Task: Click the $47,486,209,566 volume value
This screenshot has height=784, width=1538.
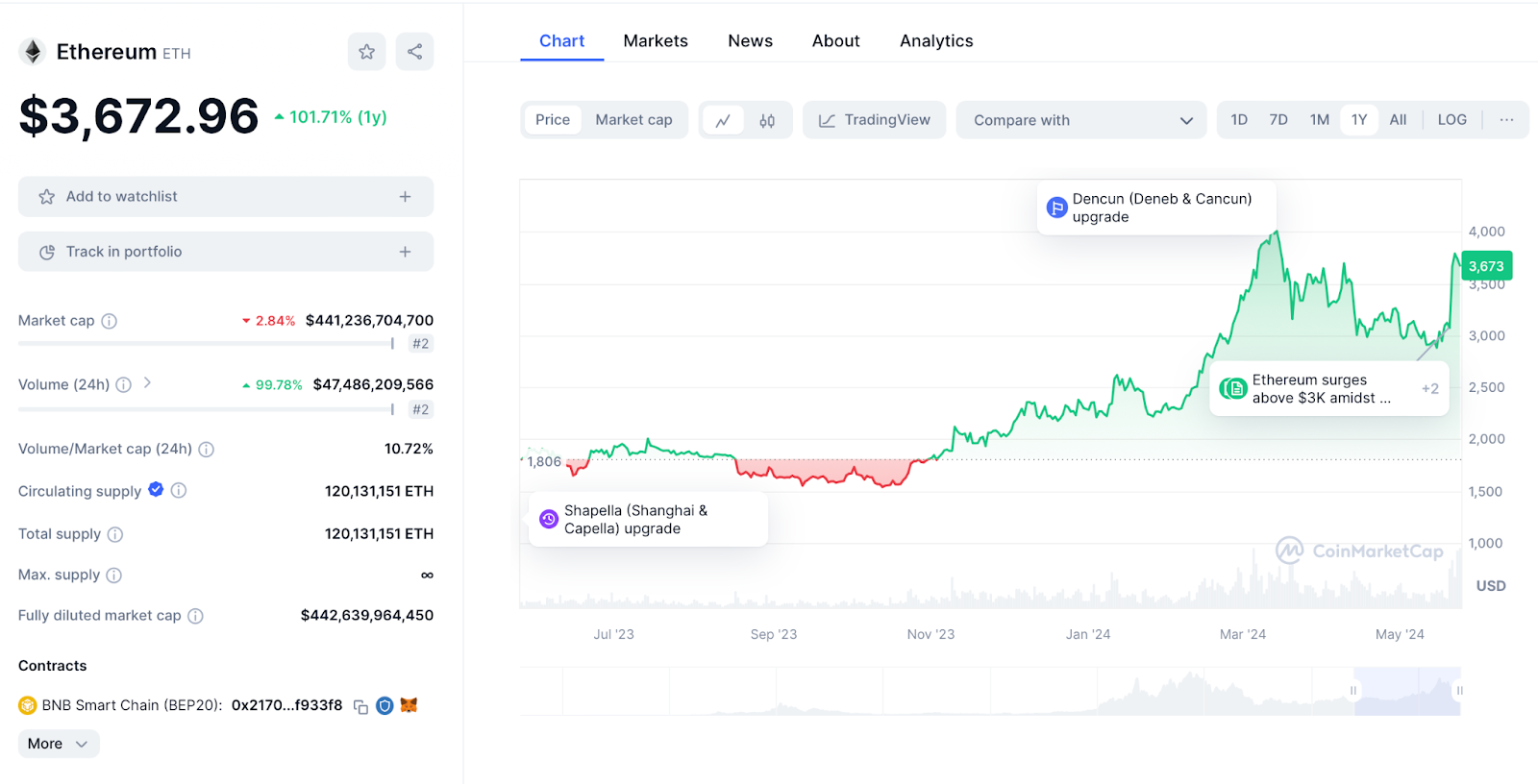Action: [x=373, y=384]
